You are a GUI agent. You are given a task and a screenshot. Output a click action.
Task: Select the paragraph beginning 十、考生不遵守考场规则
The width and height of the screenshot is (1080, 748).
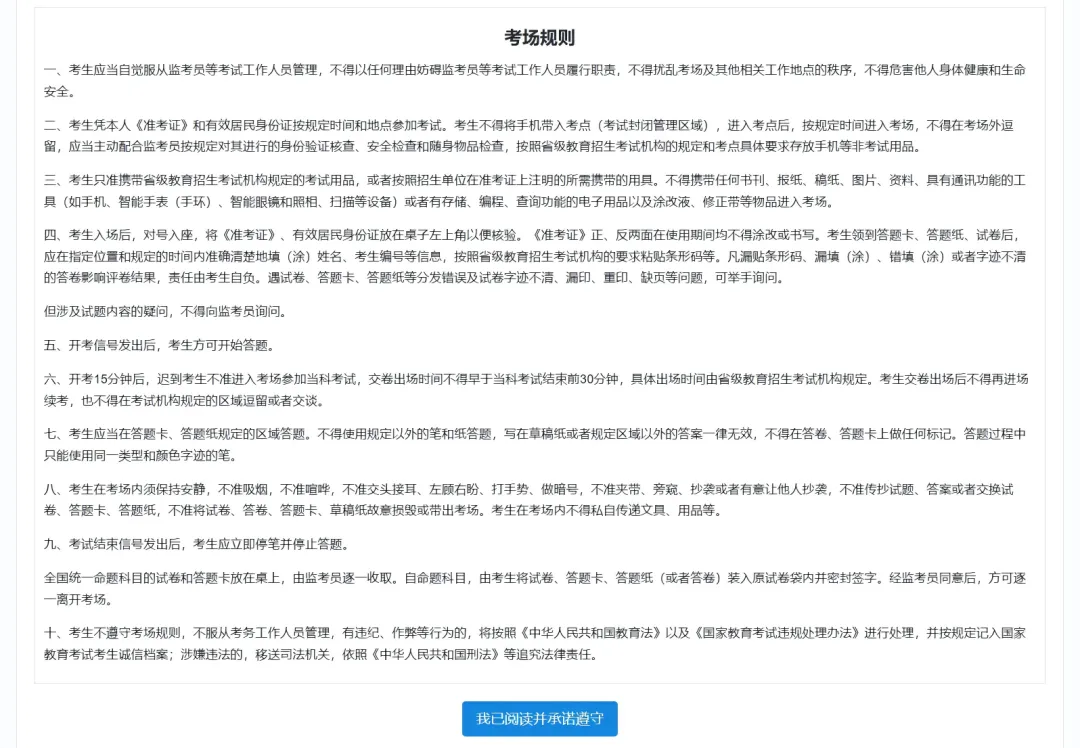(x=535, y=644)
